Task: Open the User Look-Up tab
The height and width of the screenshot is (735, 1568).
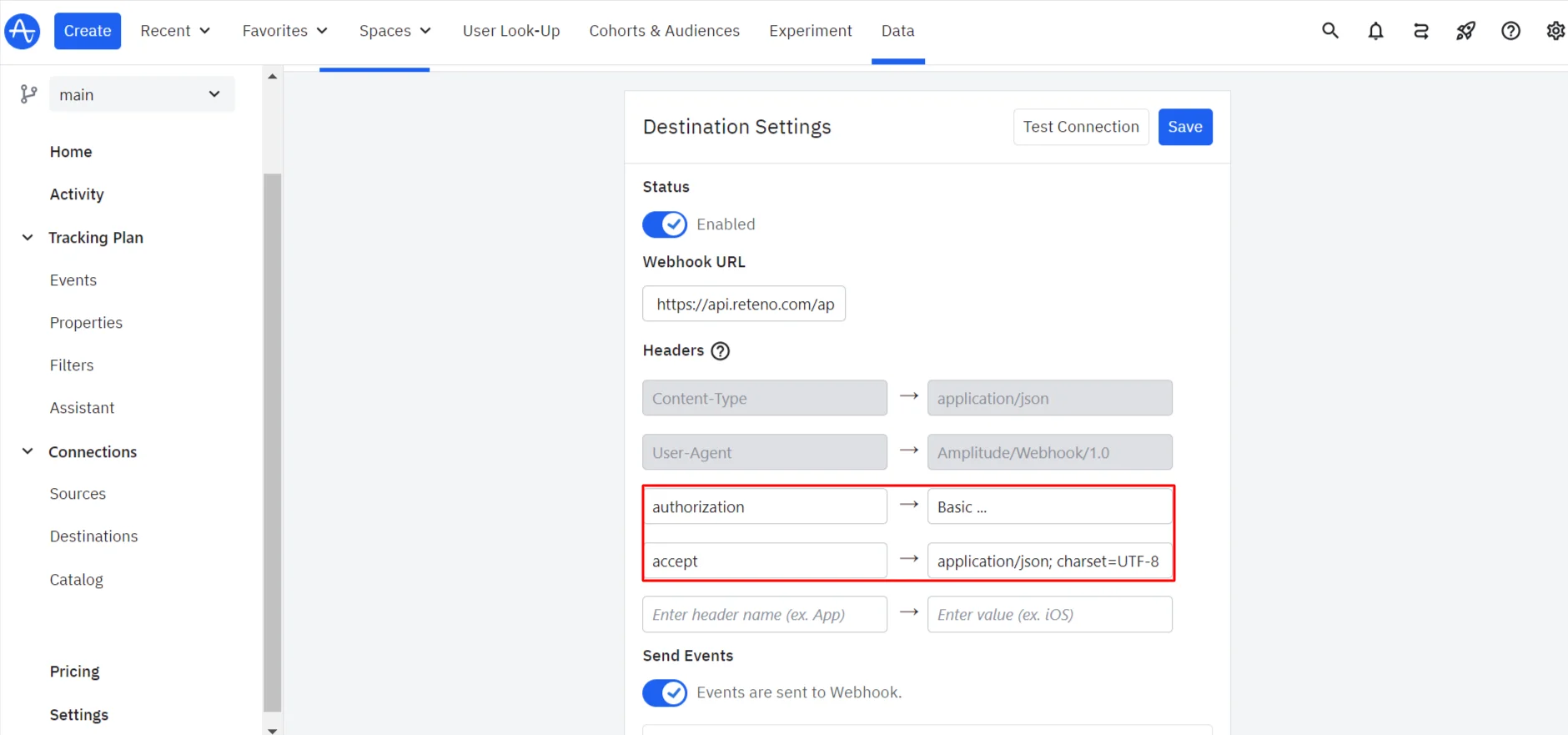Action: [511, 31]
